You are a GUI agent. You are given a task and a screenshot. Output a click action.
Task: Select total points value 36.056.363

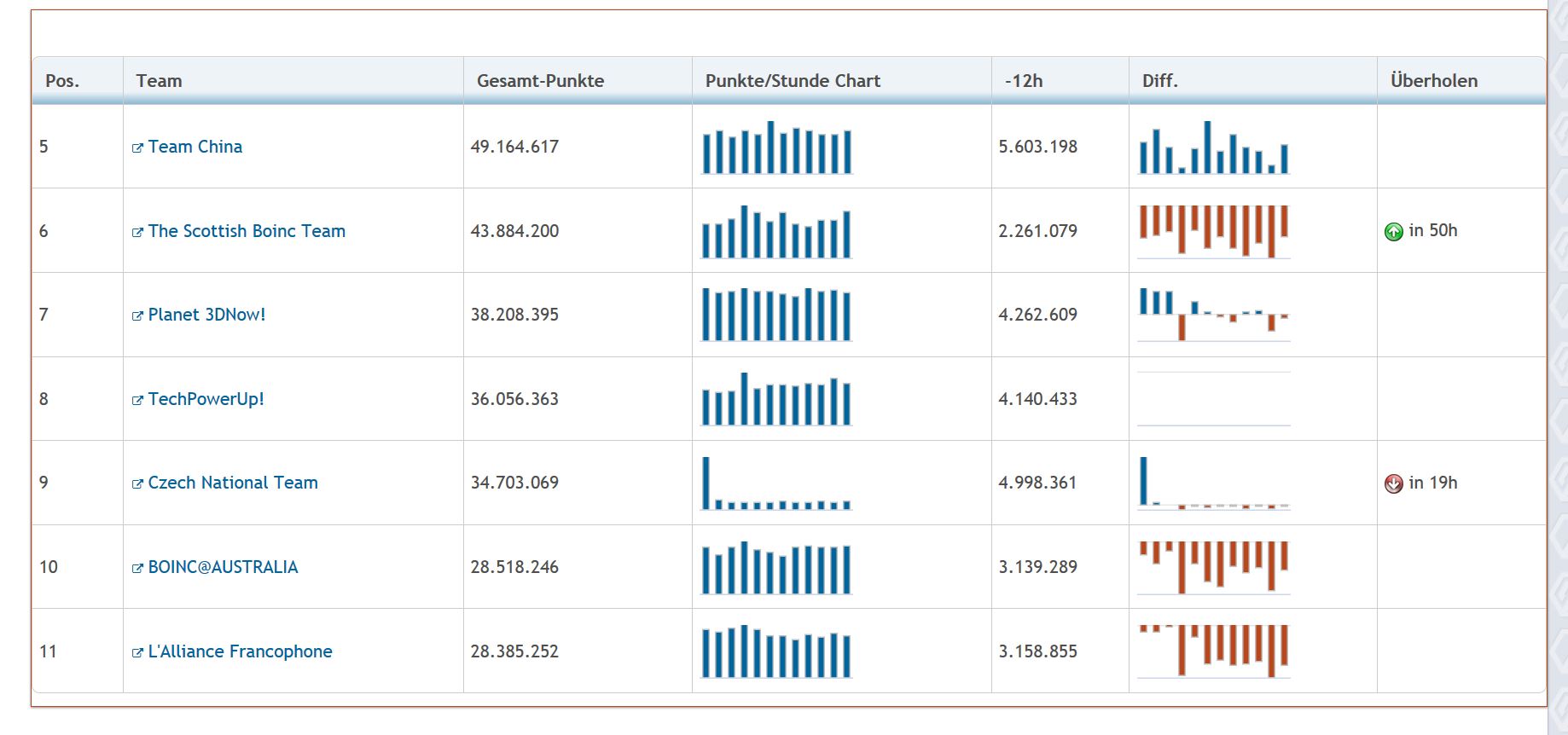[514, 399]
